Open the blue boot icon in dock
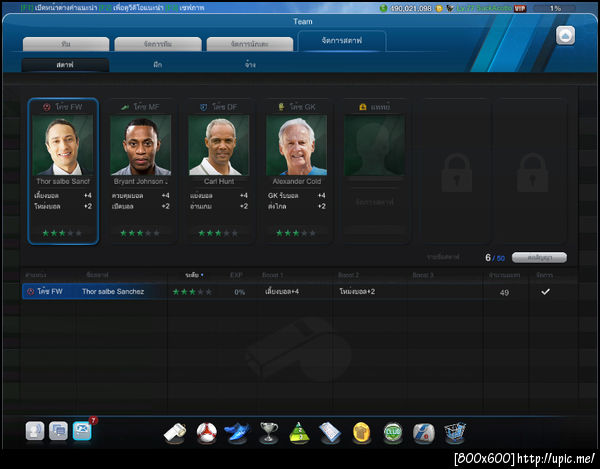The image size is (600, 469). pos(237,433)
